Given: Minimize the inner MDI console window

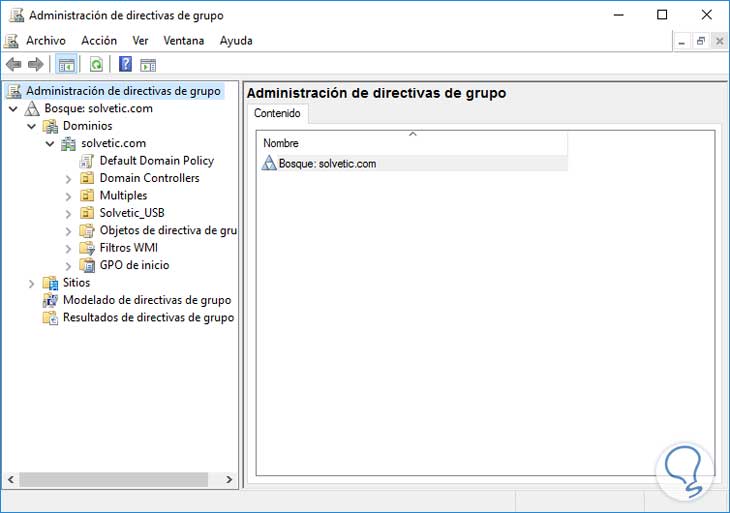Looking at the screenshot, I should 682,41.
